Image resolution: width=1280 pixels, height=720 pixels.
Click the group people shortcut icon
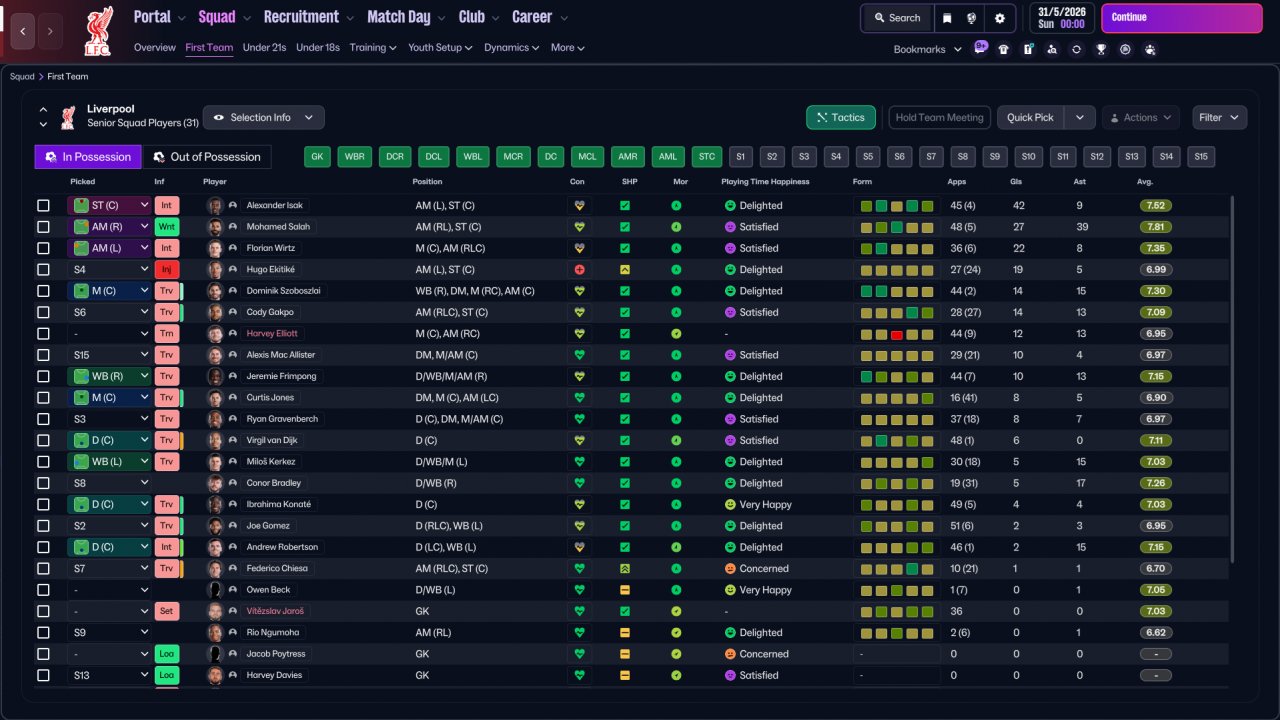click(1150, 49)
